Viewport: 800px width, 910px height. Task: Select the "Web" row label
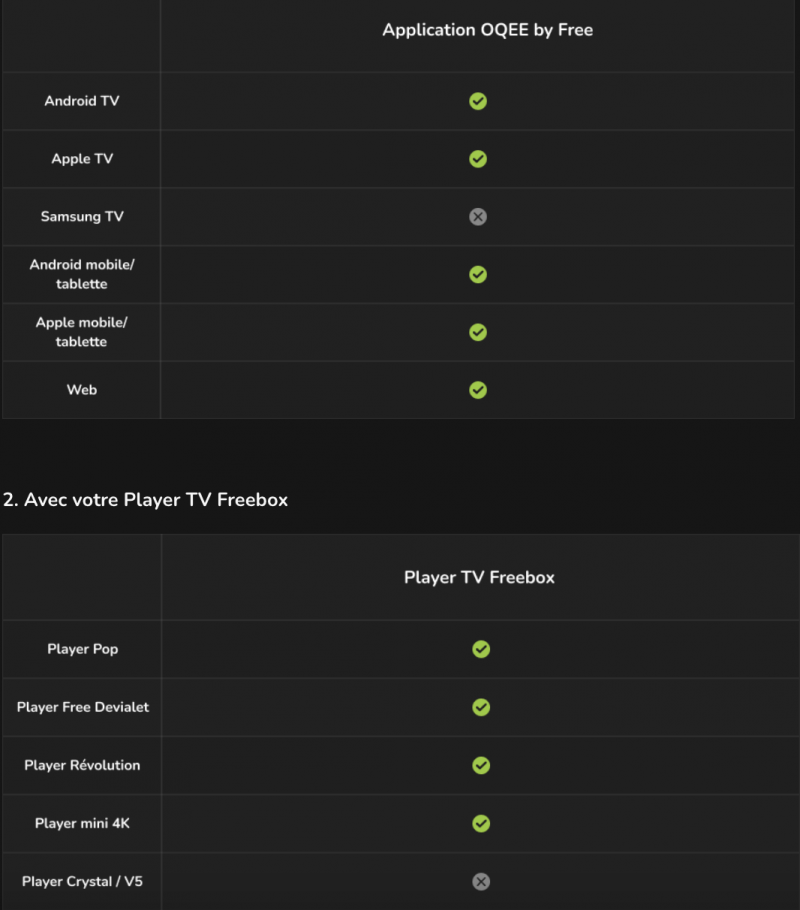tap(82, 390)
